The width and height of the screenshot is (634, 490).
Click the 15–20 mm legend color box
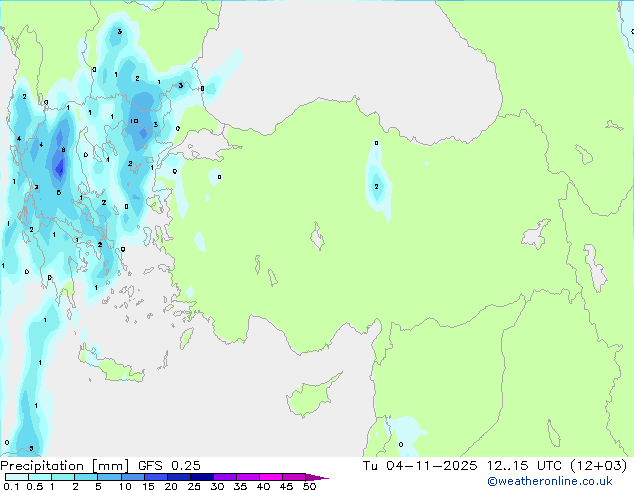click(155, 477)
